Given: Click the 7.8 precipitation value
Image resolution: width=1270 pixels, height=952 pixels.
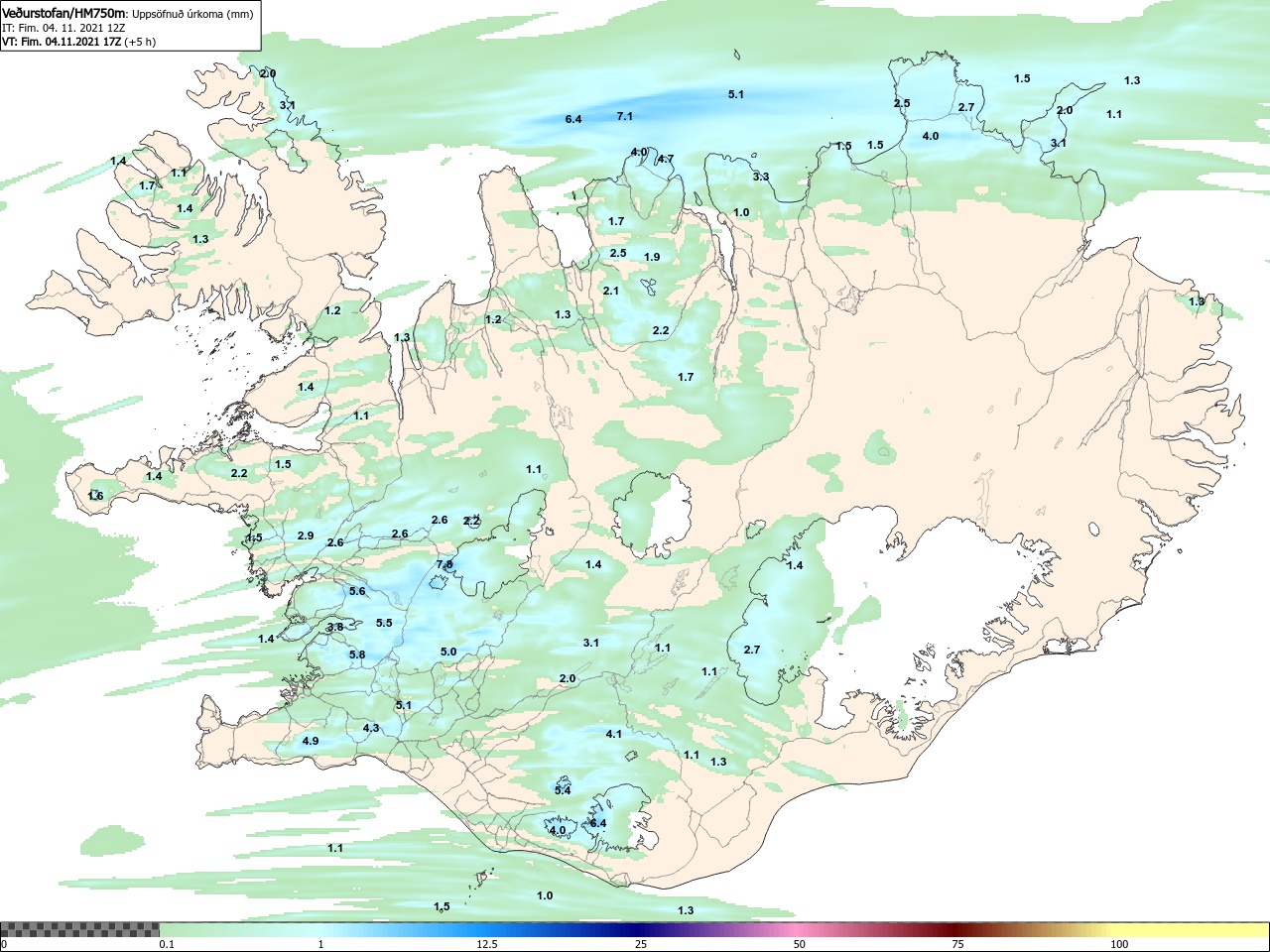Looking at the screenshot, I should tap(444, 564).
